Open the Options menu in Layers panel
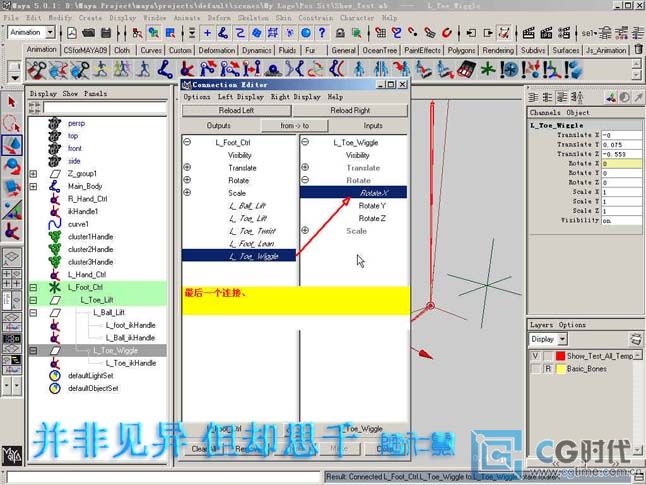Image resolution: width=646 pixels, height=485 pixels. [572, 325]
